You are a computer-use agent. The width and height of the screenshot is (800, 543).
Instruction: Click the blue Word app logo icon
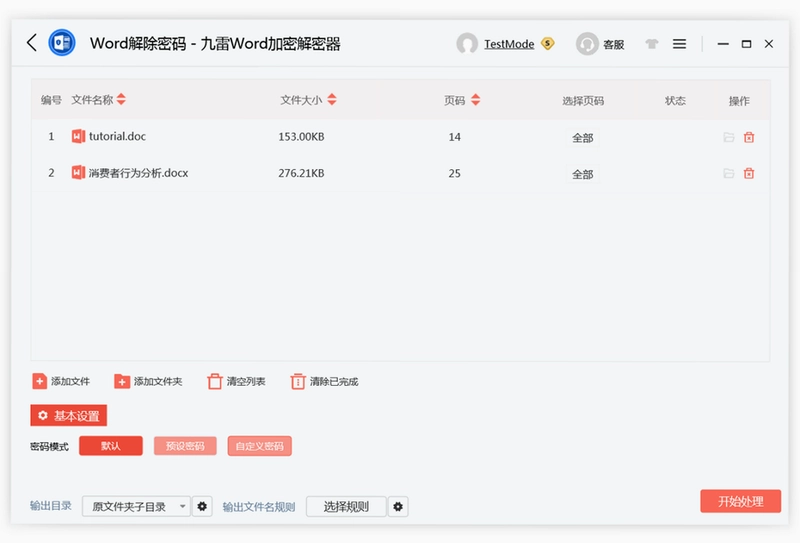62,43
